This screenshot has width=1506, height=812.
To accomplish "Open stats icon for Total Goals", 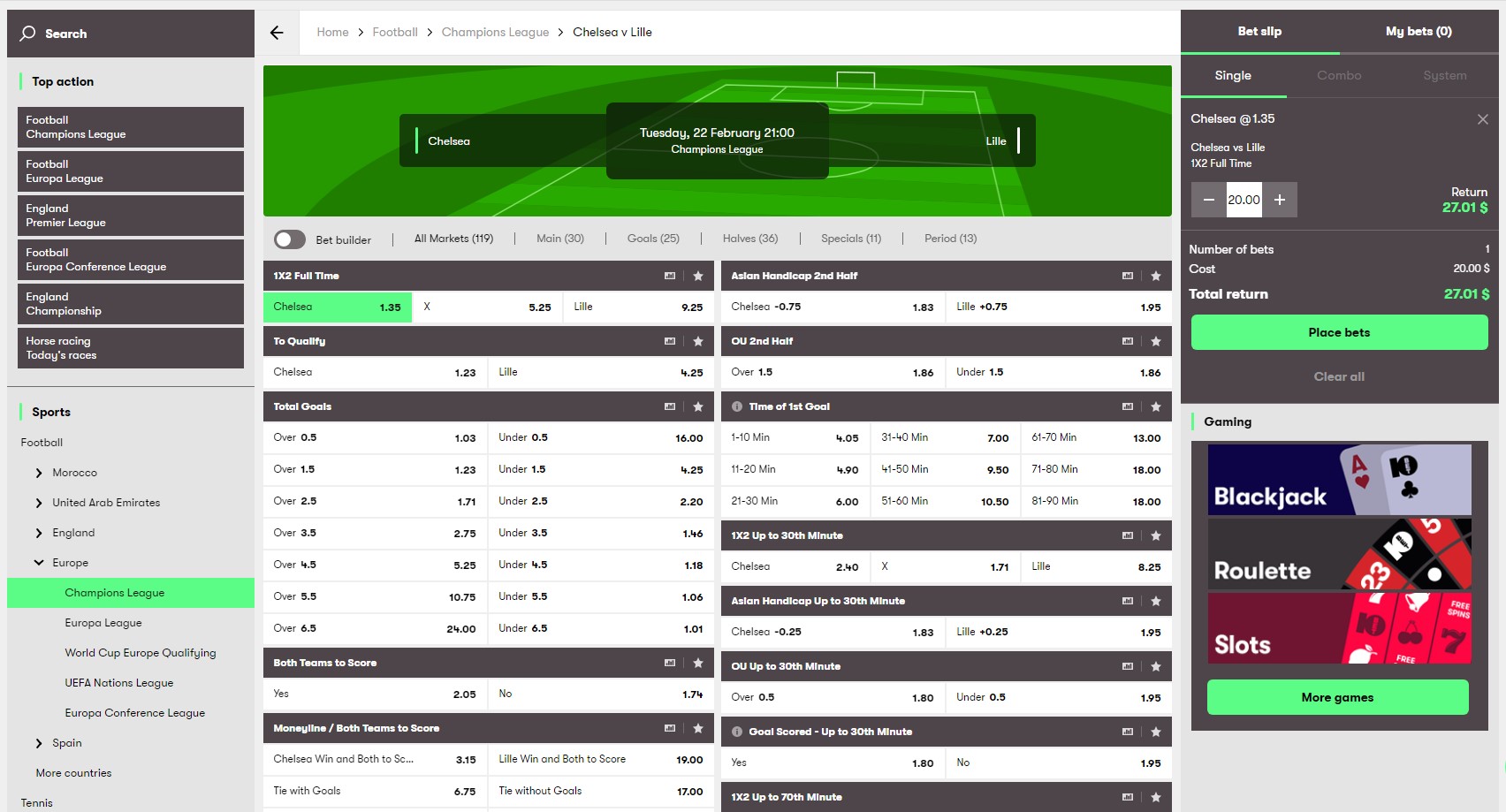I will tap(670, 406).
